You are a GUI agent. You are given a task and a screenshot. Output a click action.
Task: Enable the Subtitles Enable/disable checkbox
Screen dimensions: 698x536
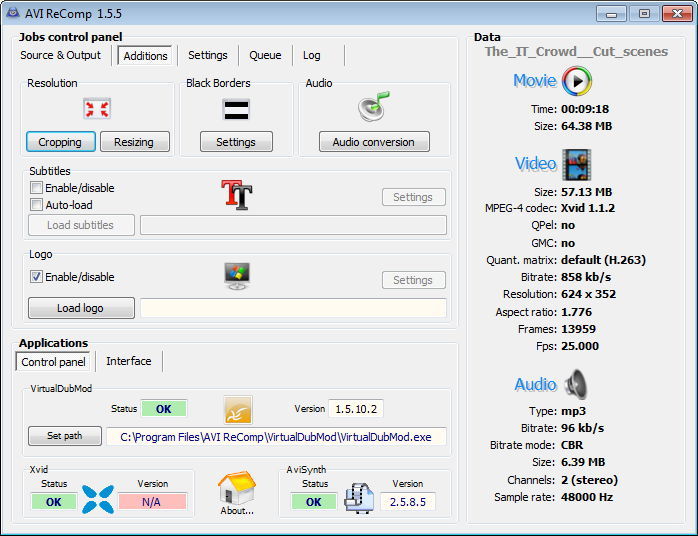tap(37, 188)
